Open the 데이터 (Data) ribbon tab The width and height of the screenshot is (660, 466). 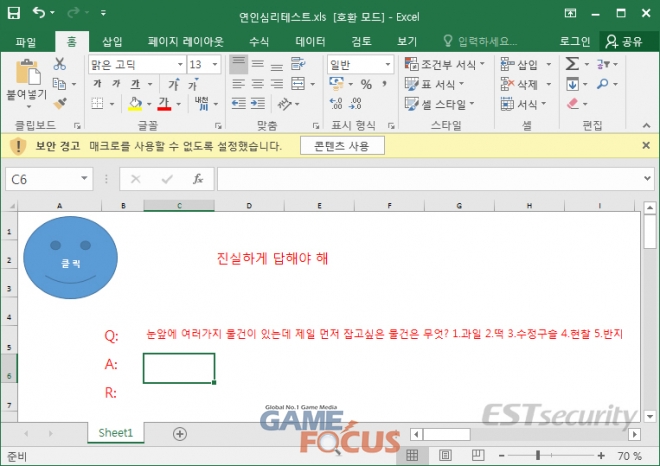point(310,41)
